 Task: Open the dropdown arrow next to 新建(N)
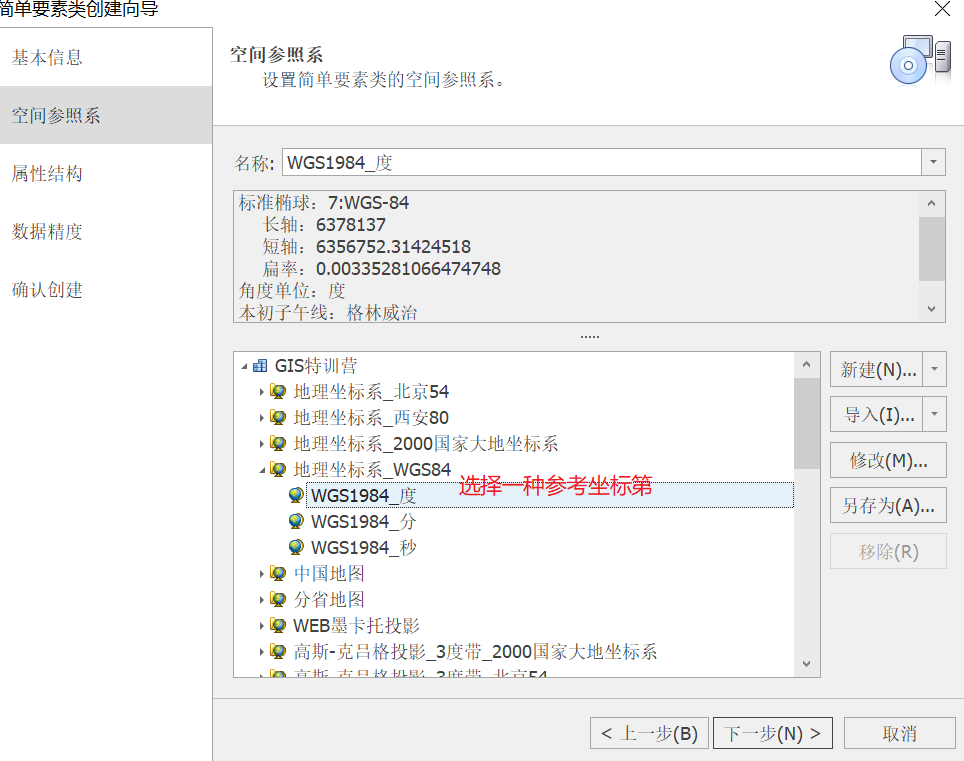(934, 369)
